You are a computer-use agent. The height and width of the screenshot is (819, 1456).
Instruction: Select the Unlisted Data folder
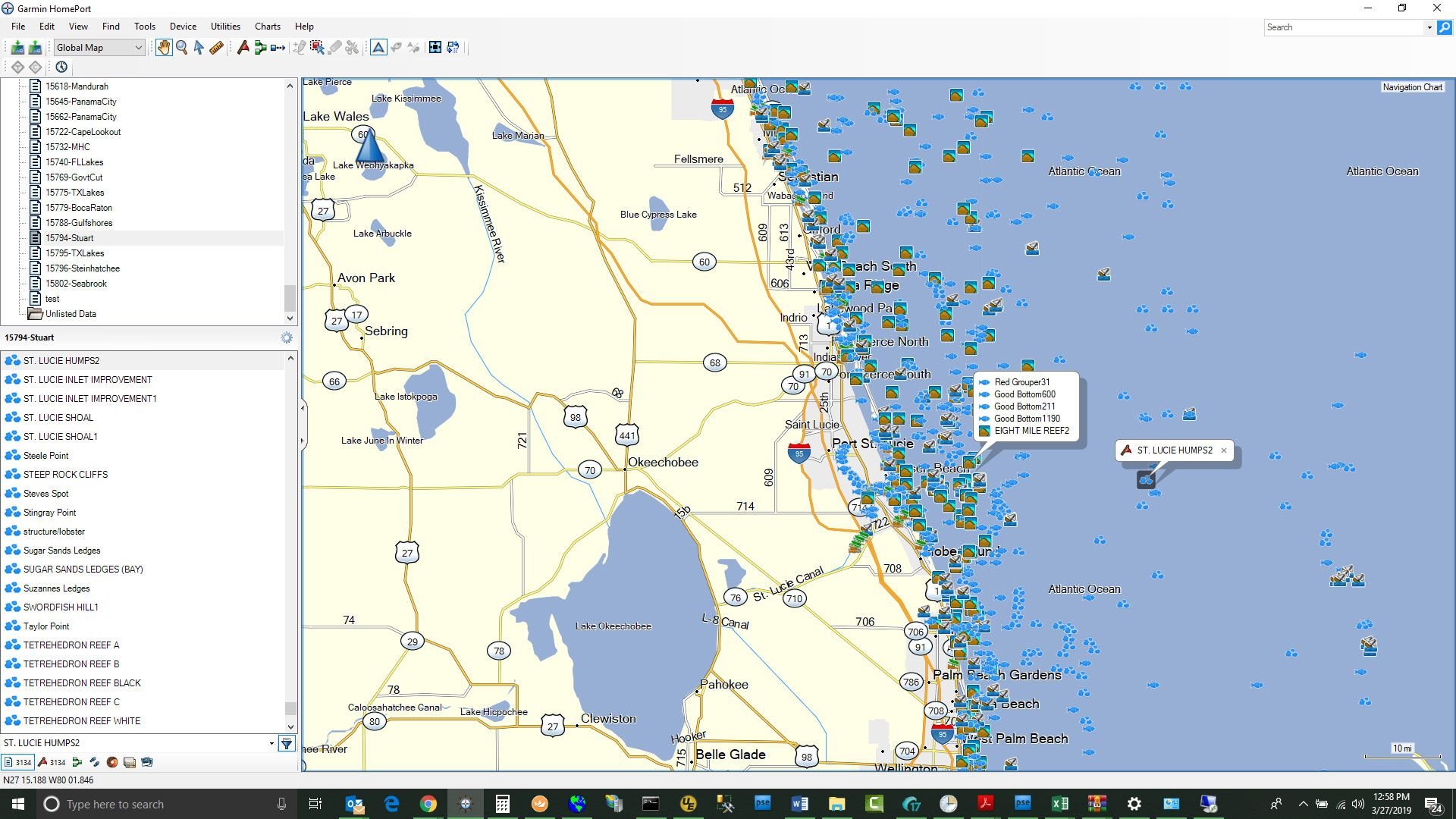tap(70, 314)
